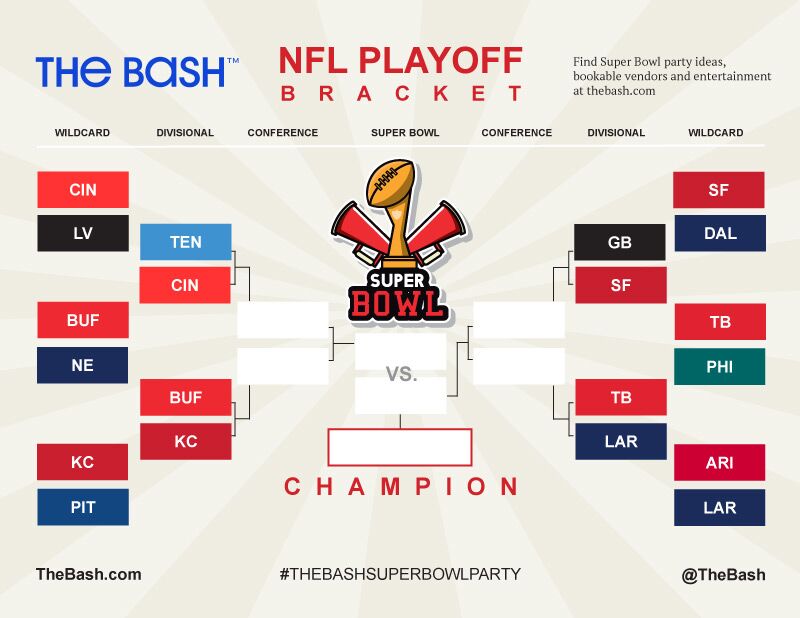
Task: Click the top Super Bowl blank box
Action: (401, 351)
